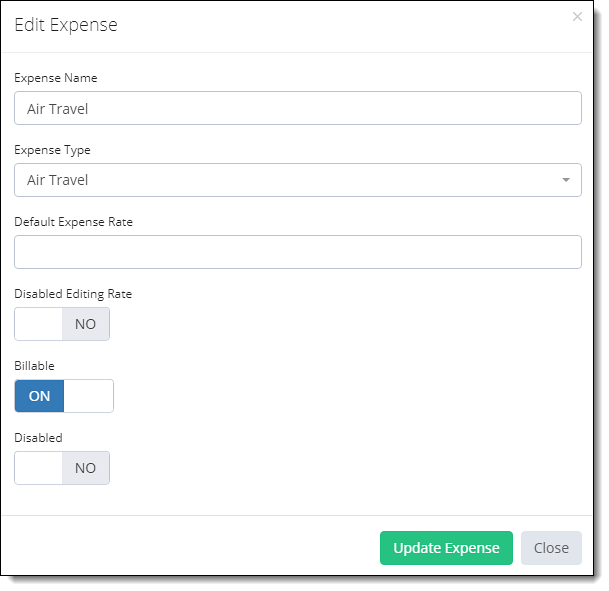Click the Edit Expense dialog title
This screenshot has height=591, width=609.
pyautogui.click(x=66, y=25)
